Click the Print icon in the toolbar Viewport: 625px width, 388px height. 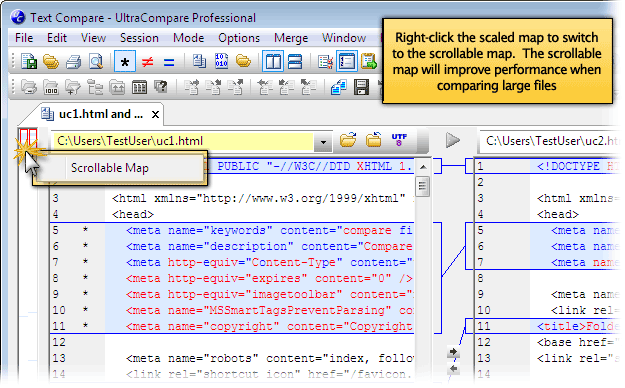(73, 62)
